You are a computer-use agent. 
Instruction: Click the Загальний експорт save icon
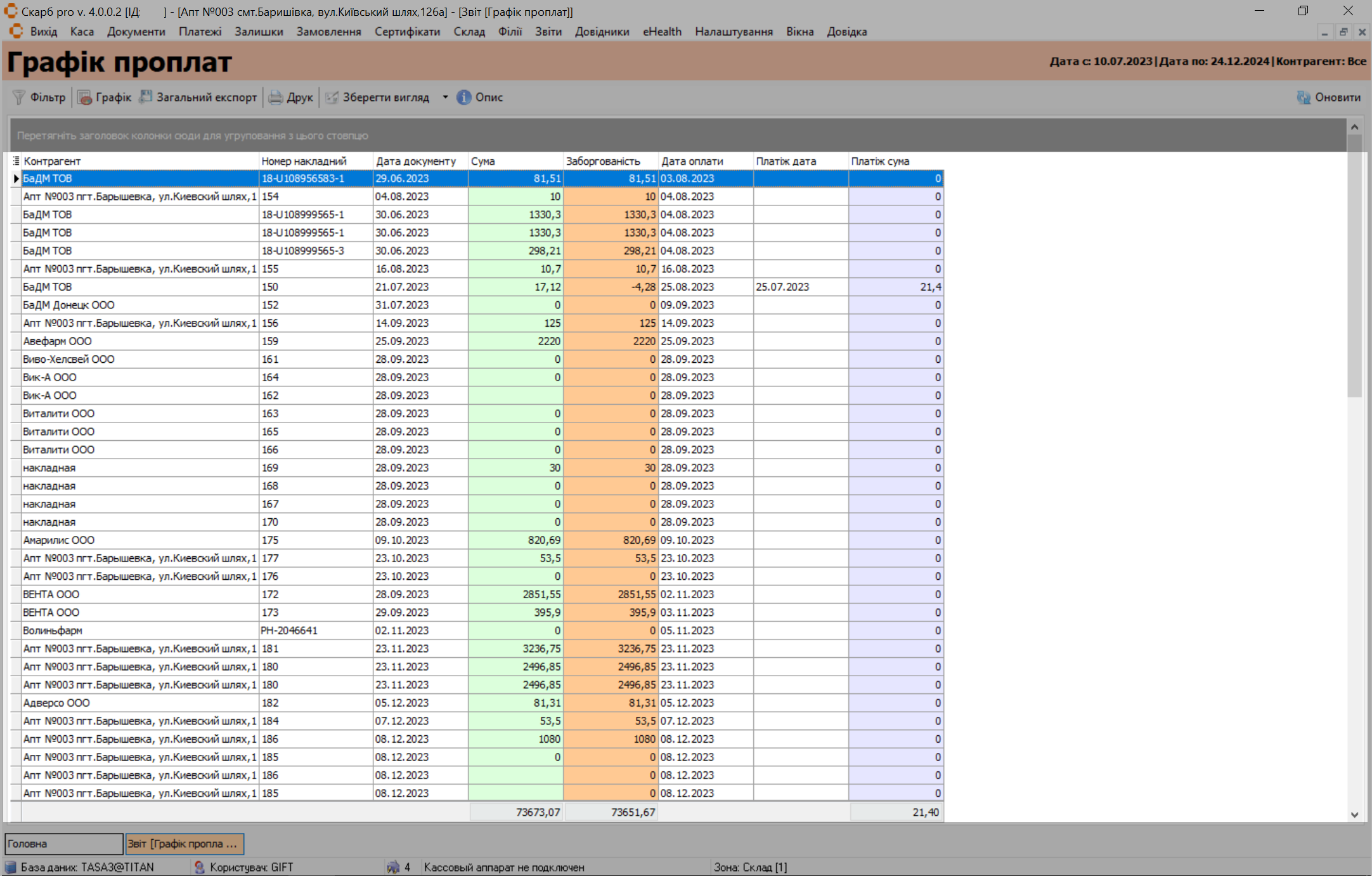click(146, 97)
